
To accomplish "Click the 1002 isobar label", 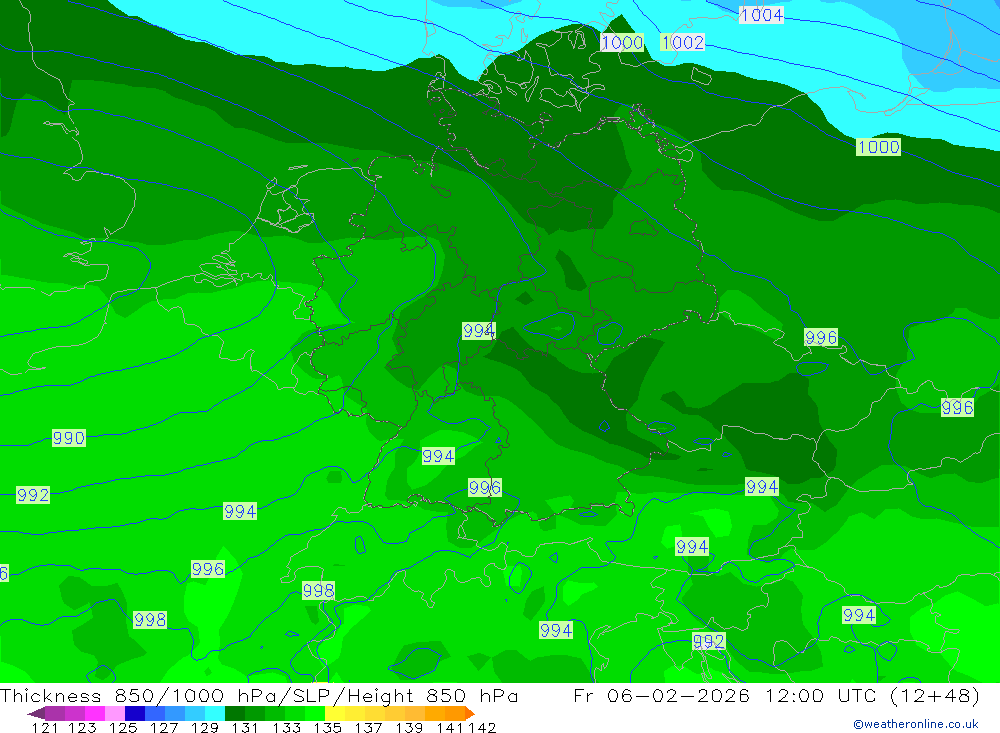I will click(683, 43).
